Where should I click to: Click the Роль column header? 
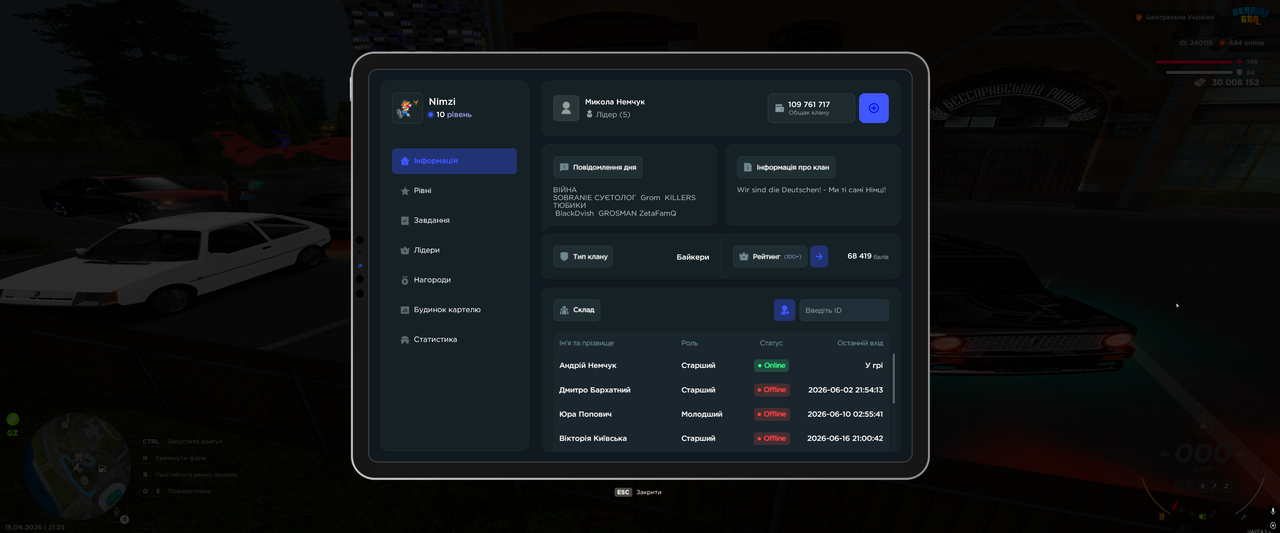point(690,343)
